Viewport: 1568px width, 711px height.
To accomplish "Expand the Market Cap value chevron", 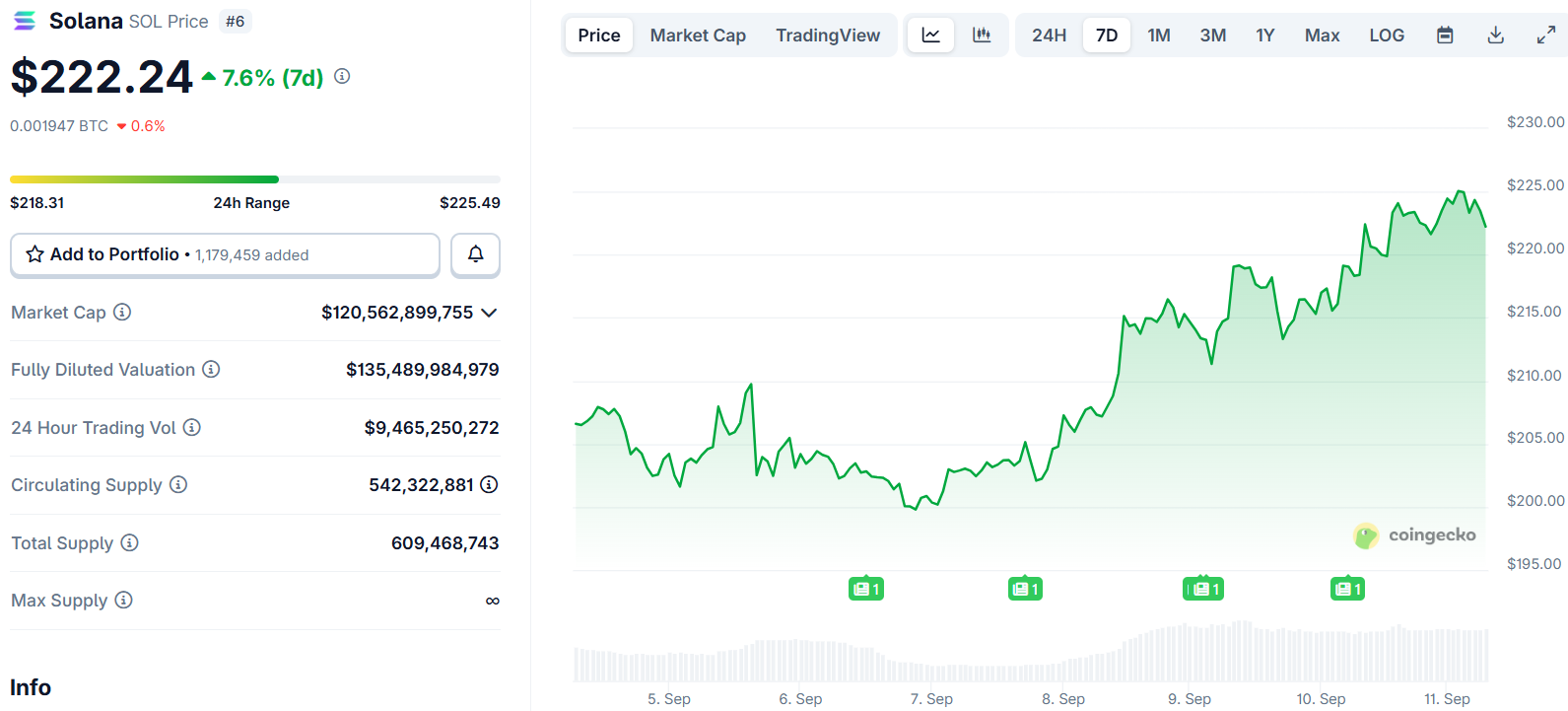I will pos(489,313).
